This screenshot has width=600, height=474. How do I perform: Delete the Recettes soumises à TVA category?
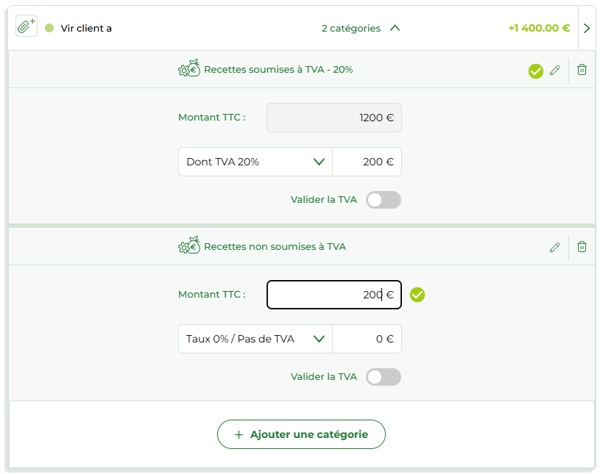point(582,70)
